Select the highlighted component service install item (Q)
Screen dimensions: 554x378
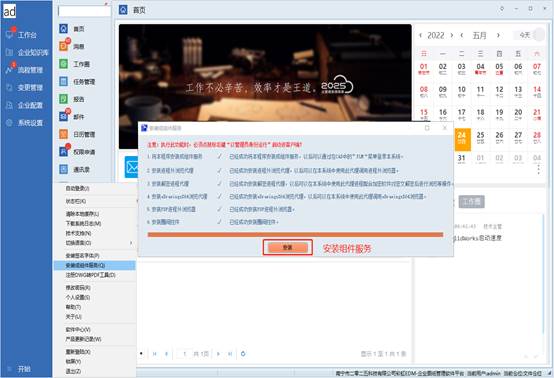pyautogui.click(x=95, y=265)
